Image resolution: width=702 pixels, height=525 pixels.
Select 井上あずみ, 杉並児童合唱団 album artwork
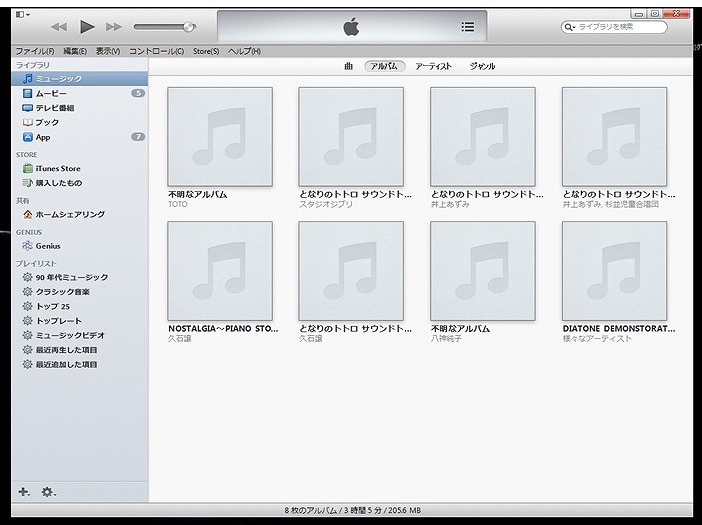tap(614, 137)
